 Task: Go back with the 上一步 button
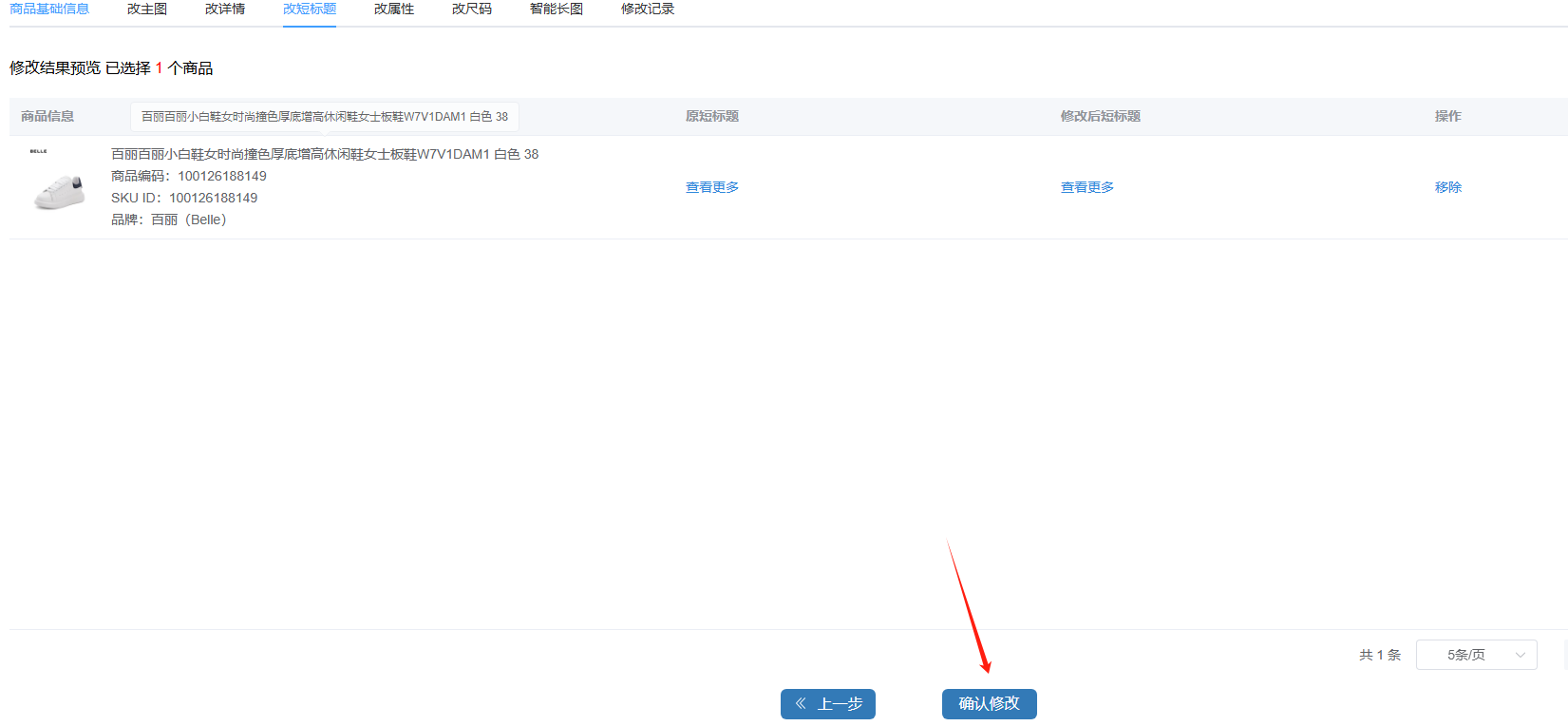click(x=828, y=704)
